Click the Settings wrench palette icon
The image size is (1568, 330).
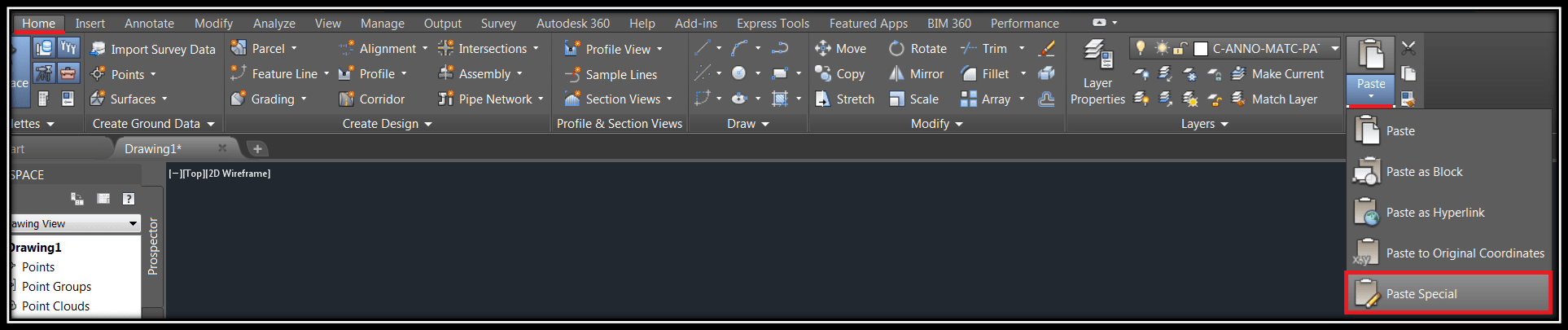(68, 48)
